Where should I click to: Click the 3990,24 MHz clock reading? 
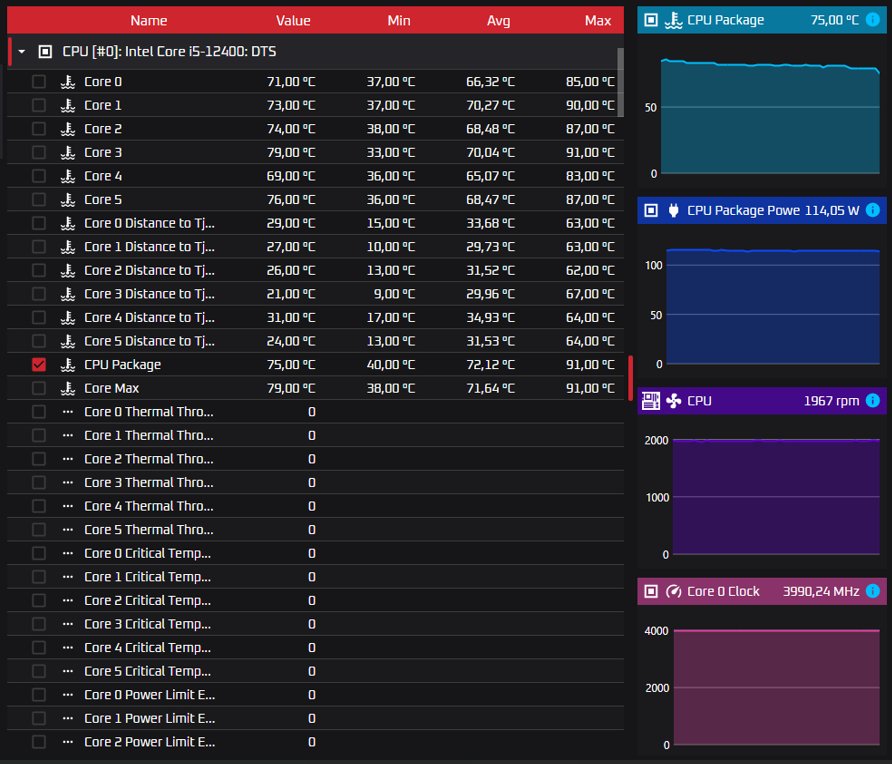[821, 592]
